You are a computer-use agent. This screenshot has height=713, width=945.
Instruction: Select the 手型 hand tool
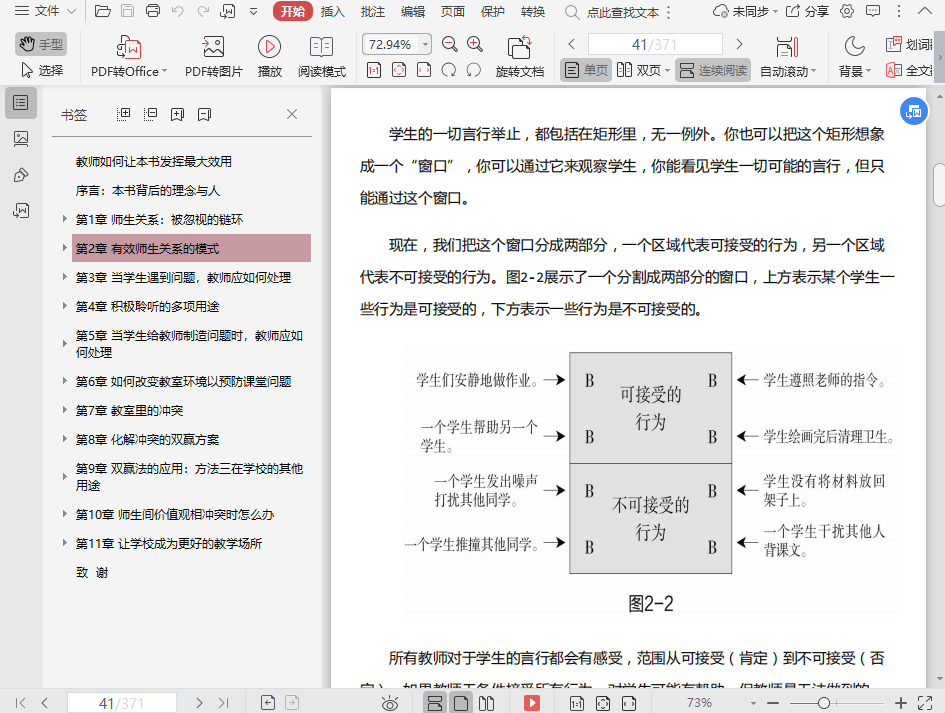[41, 44]
